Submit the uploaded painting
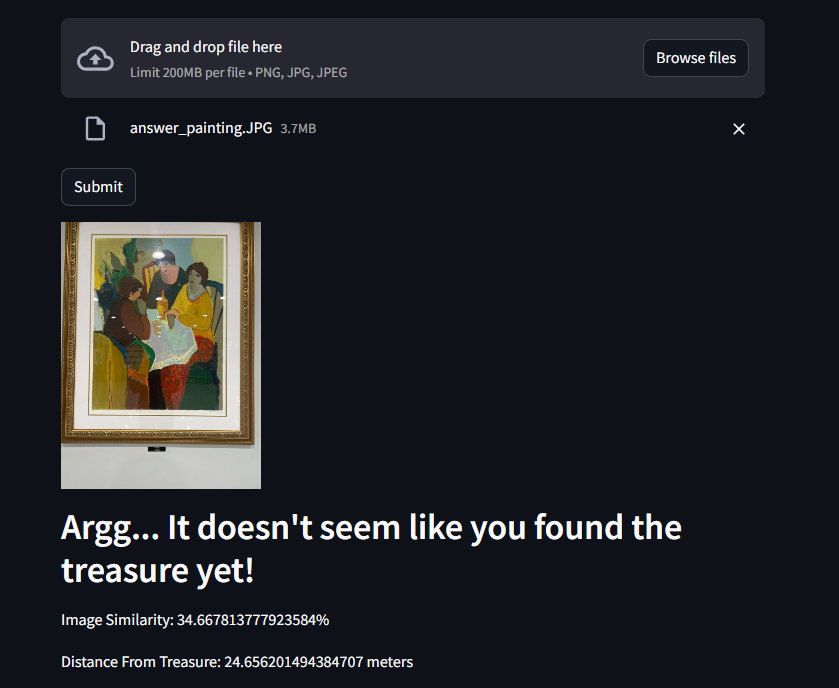 (98, 187)
